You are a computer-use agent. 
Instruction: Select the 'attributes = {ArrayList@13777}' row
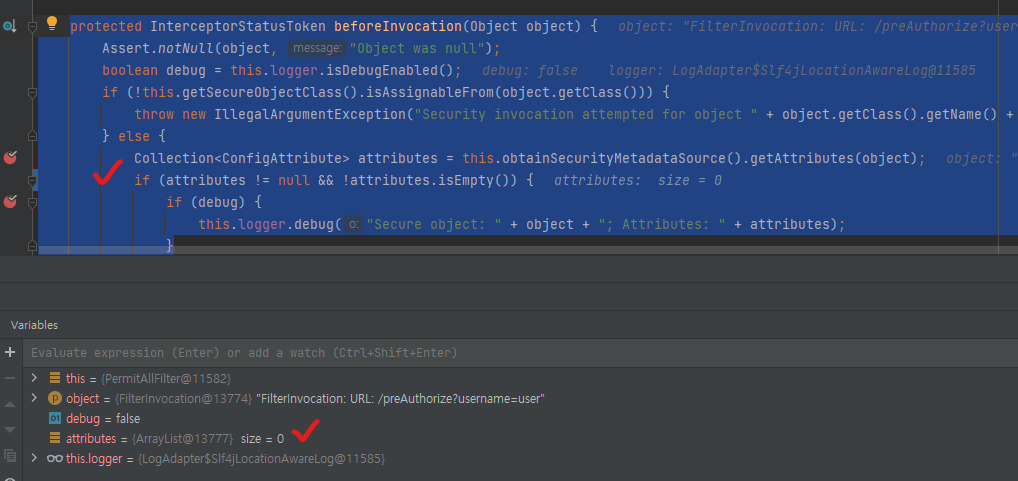point(521,439)
